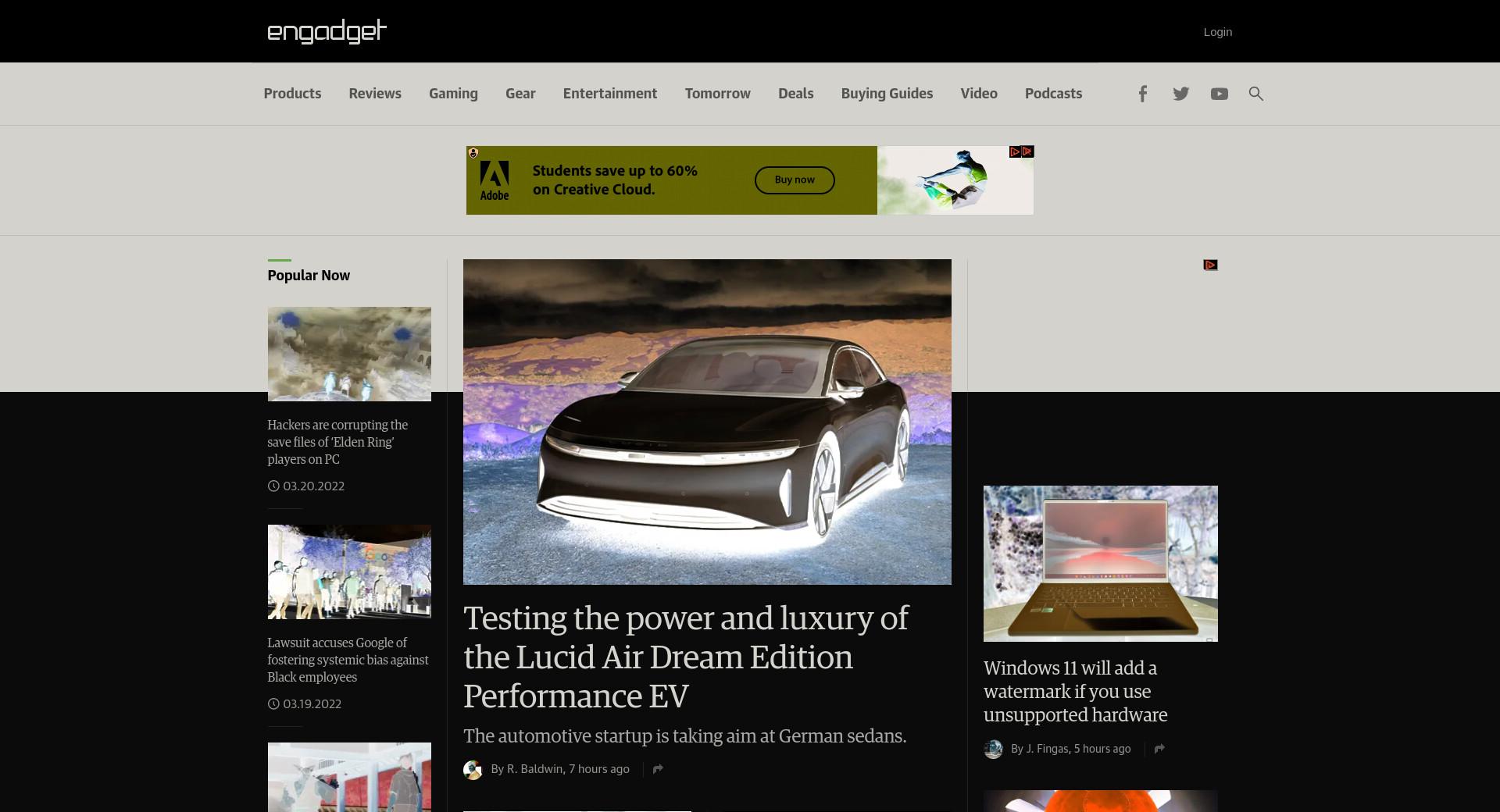Viewport: 1500px width, 812px height.
Task: Go to the Podcasts section
Action: (1053, 94)
